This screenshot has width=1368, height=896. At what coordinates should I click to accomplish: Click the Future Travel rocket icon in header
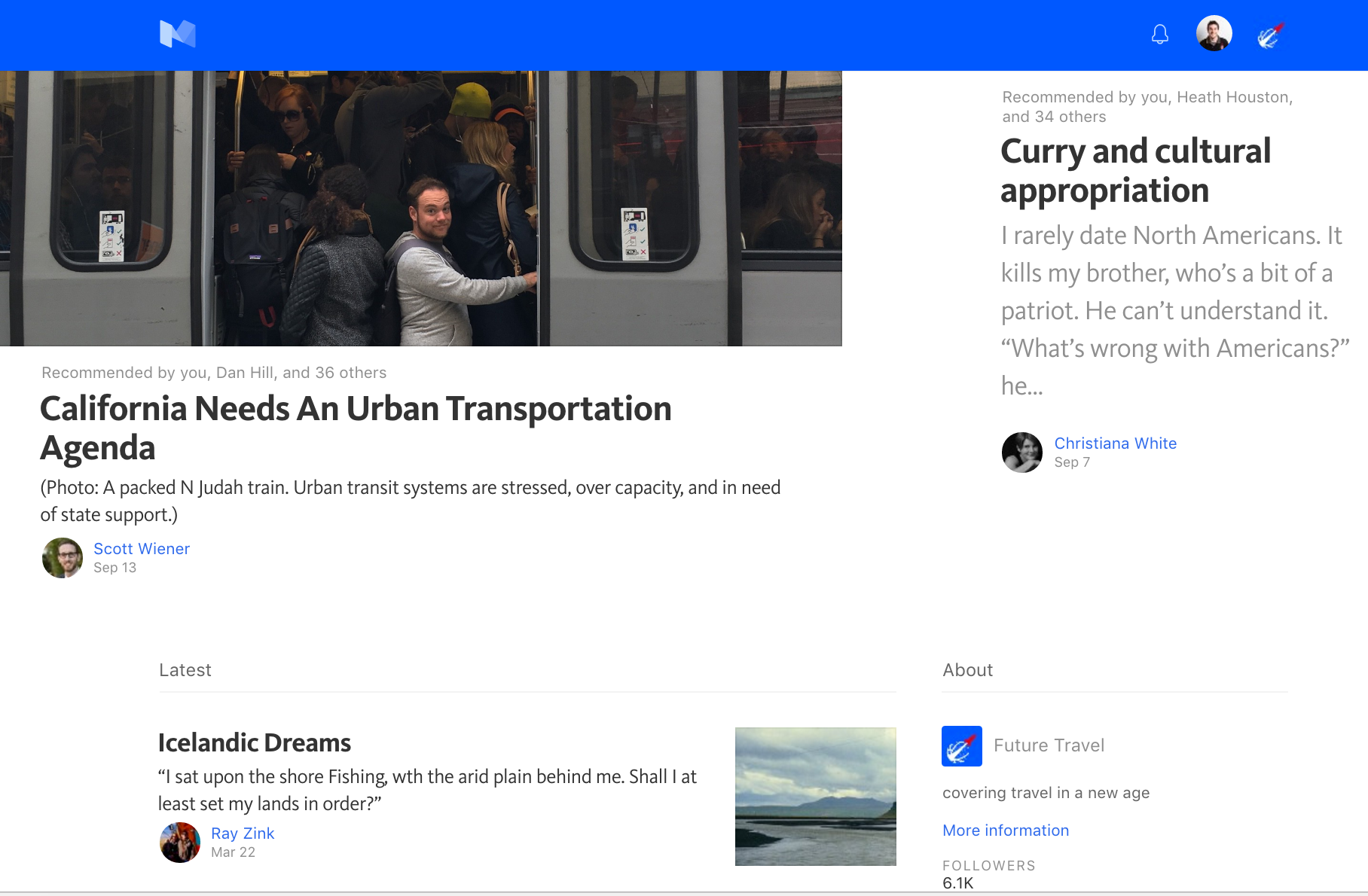(x=1271, y=35)
